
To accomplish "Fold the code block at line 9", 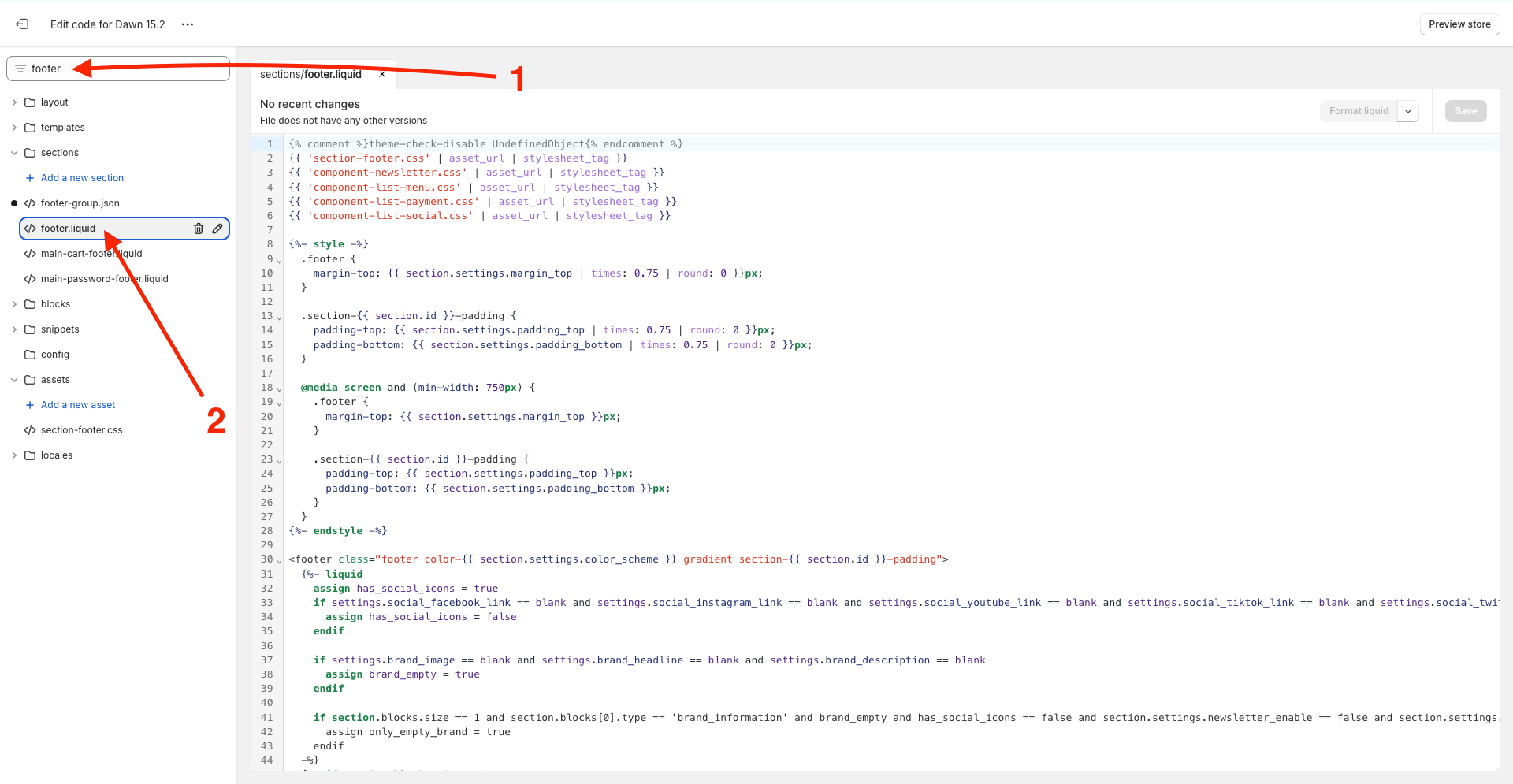I will click(x=279, y=261).
